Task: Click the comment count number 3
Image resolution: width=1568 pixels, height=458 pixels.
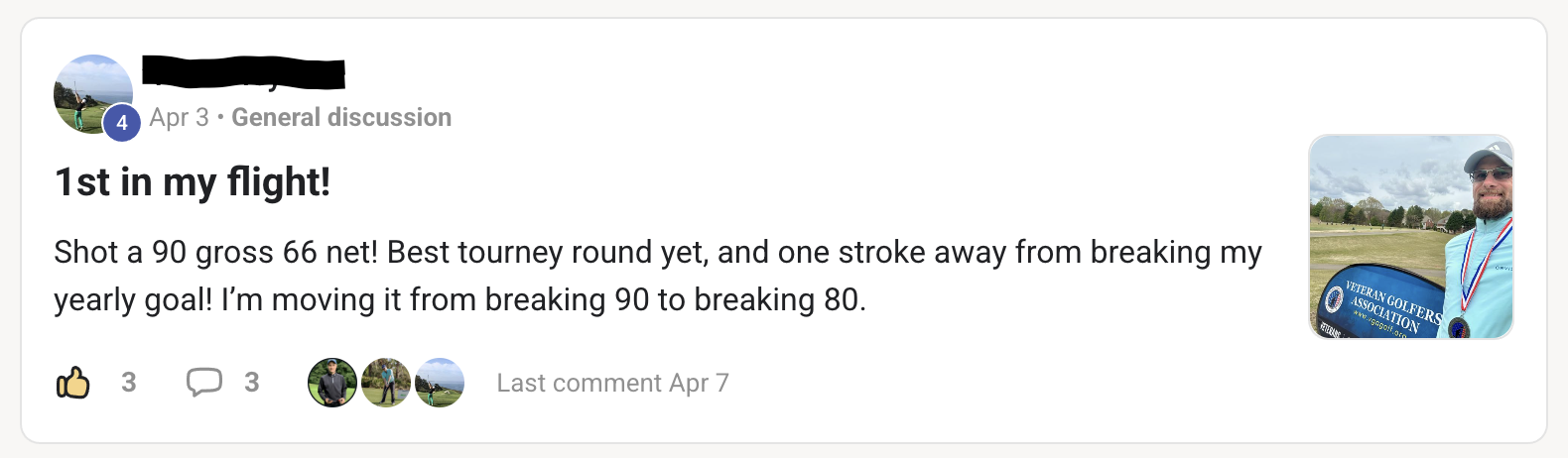Action: point(252,383)
